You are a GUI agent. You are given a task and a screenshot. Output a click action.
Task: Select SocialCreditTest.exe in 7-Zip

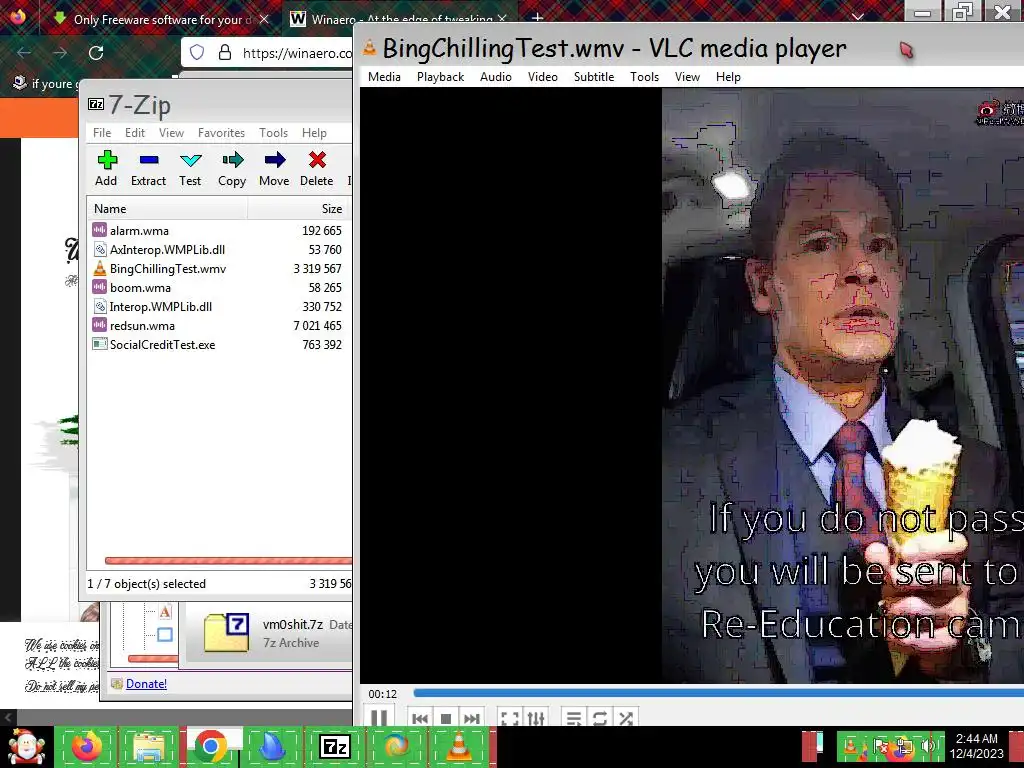tap(218, 344)
